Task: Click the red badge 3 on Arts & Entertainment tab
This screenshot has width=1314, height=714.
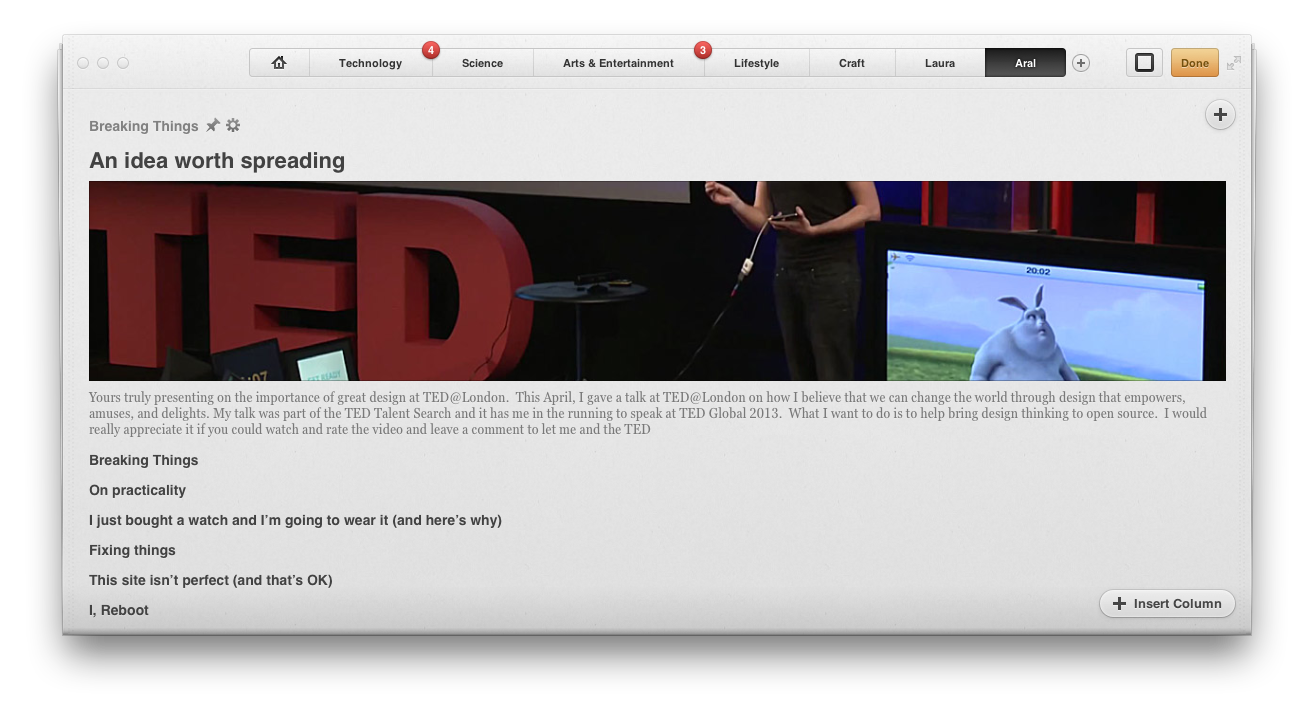Action: pos(703,50)
